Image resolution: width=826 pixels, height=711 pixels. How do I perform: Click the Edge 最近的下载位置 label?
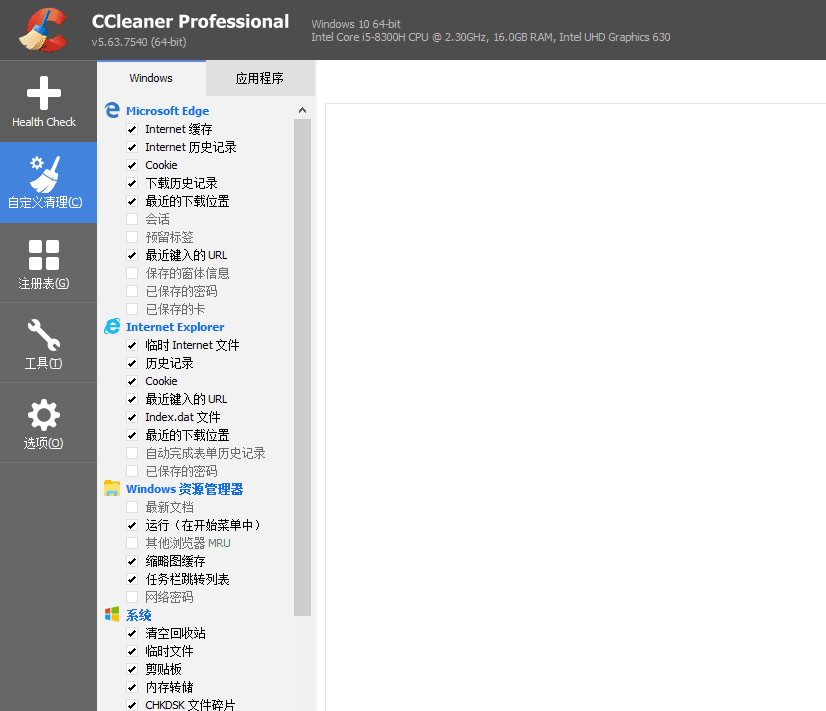[x=187, y=201]
